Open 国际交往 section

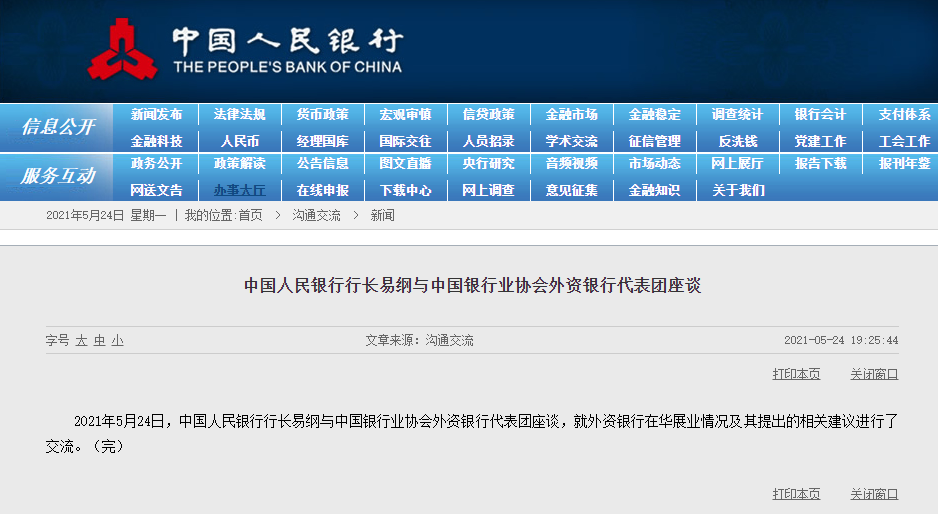(x=406, y=141)
